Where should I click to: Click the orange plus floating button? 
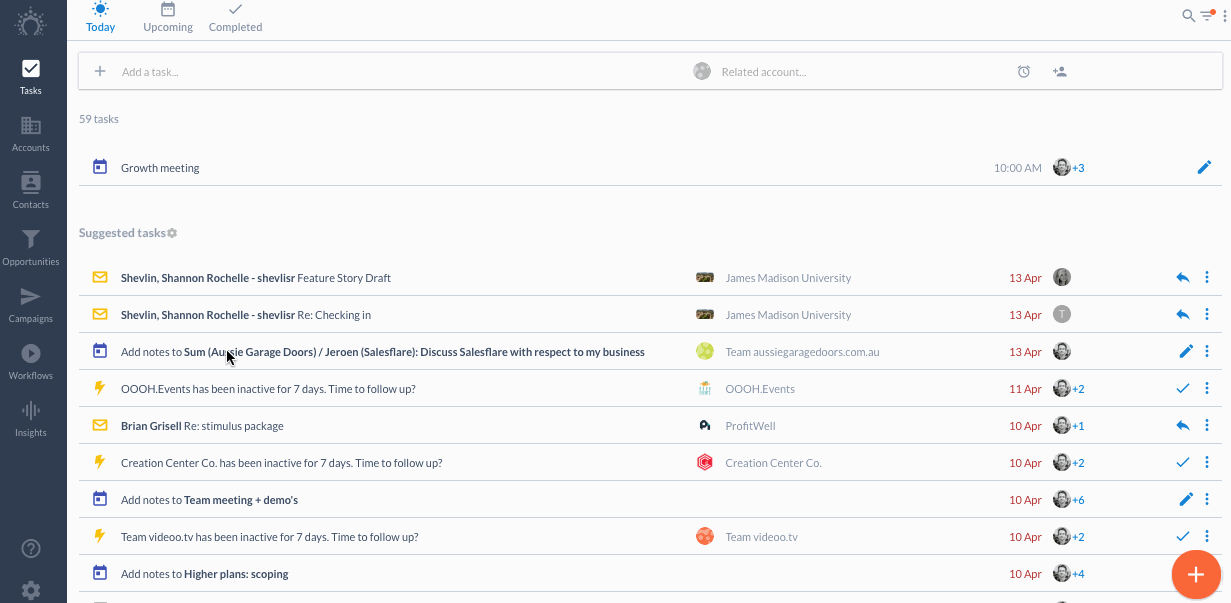1196,574
